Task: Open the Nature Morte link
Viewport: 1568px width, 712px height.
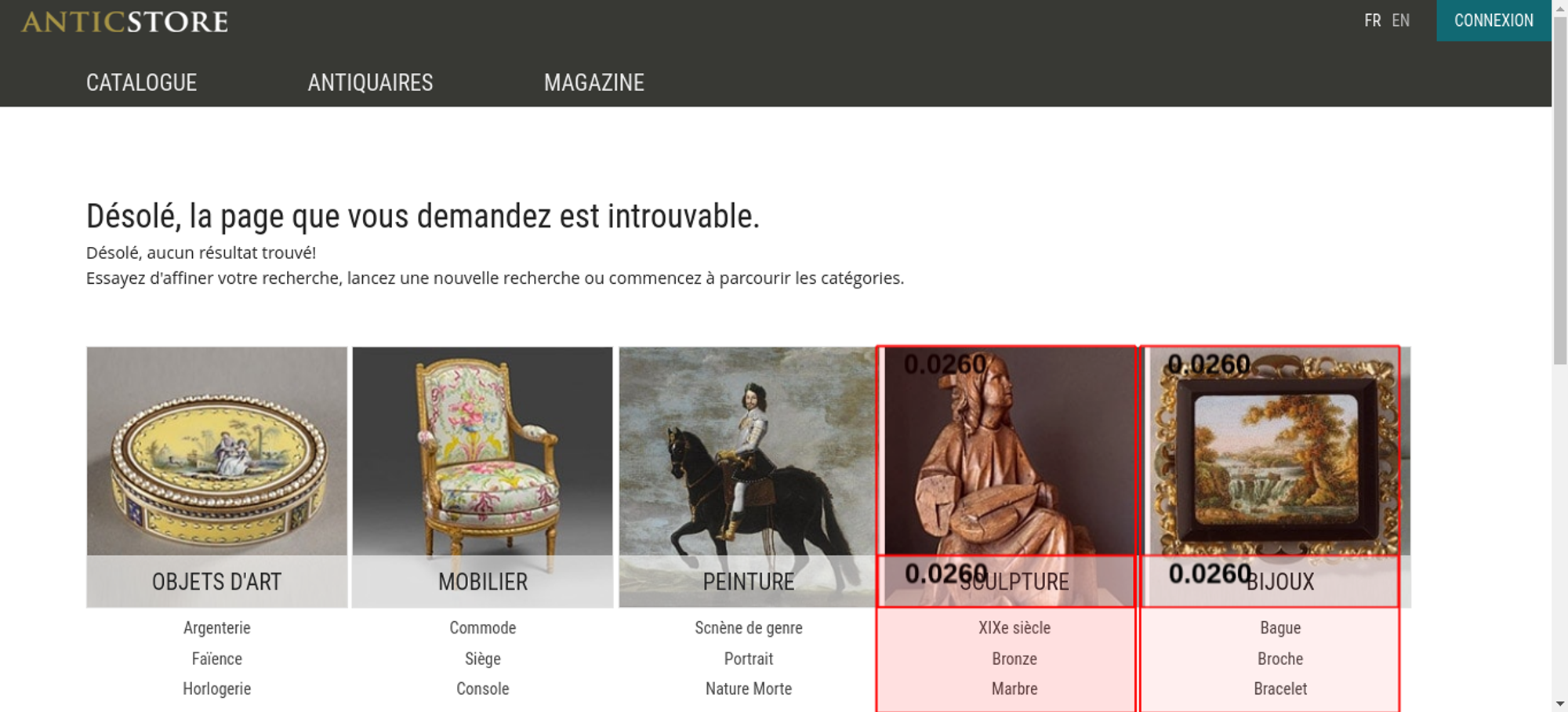Action: point(749,689)
